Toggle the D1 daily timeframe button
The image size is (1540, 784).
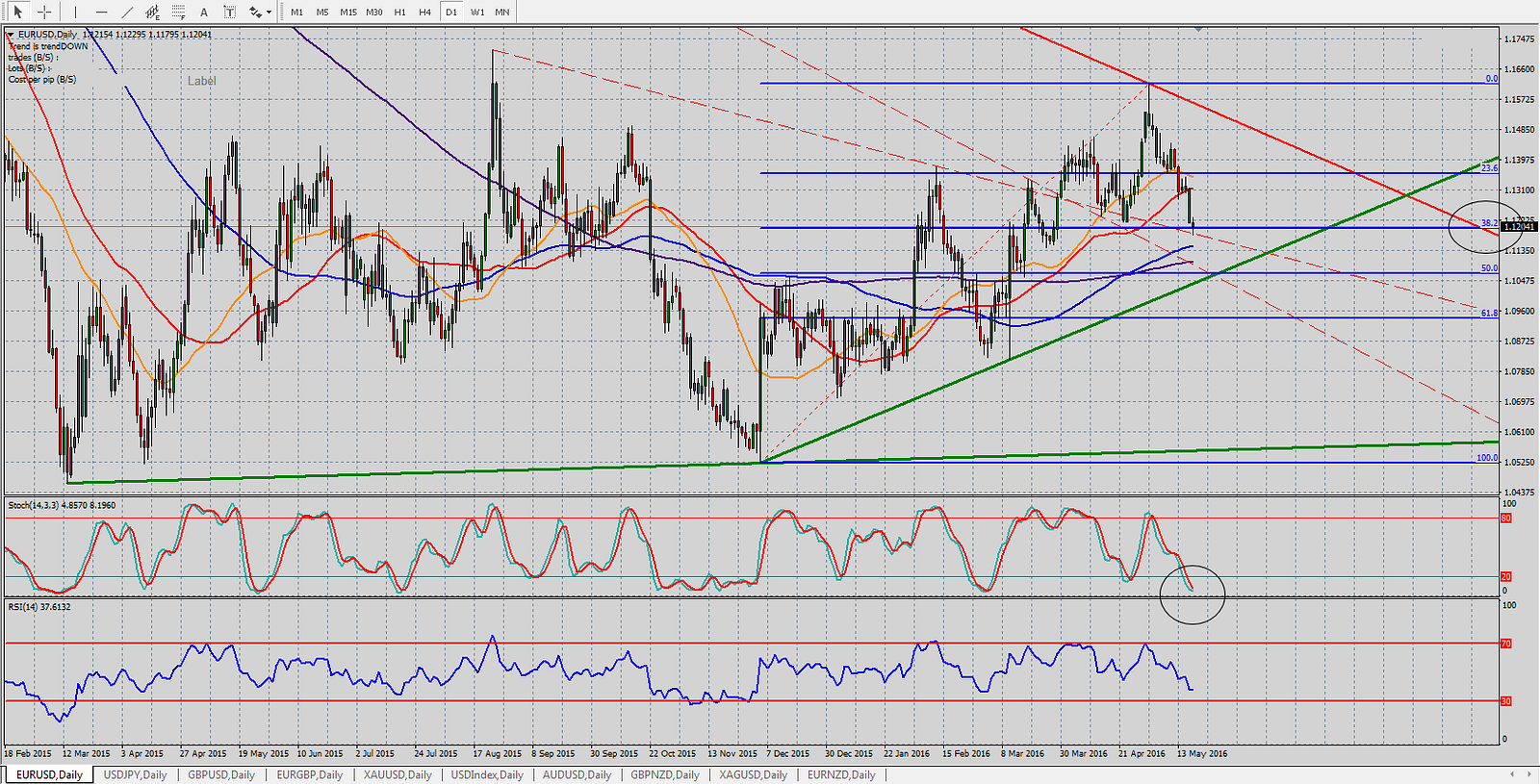[x=451, y=12]
